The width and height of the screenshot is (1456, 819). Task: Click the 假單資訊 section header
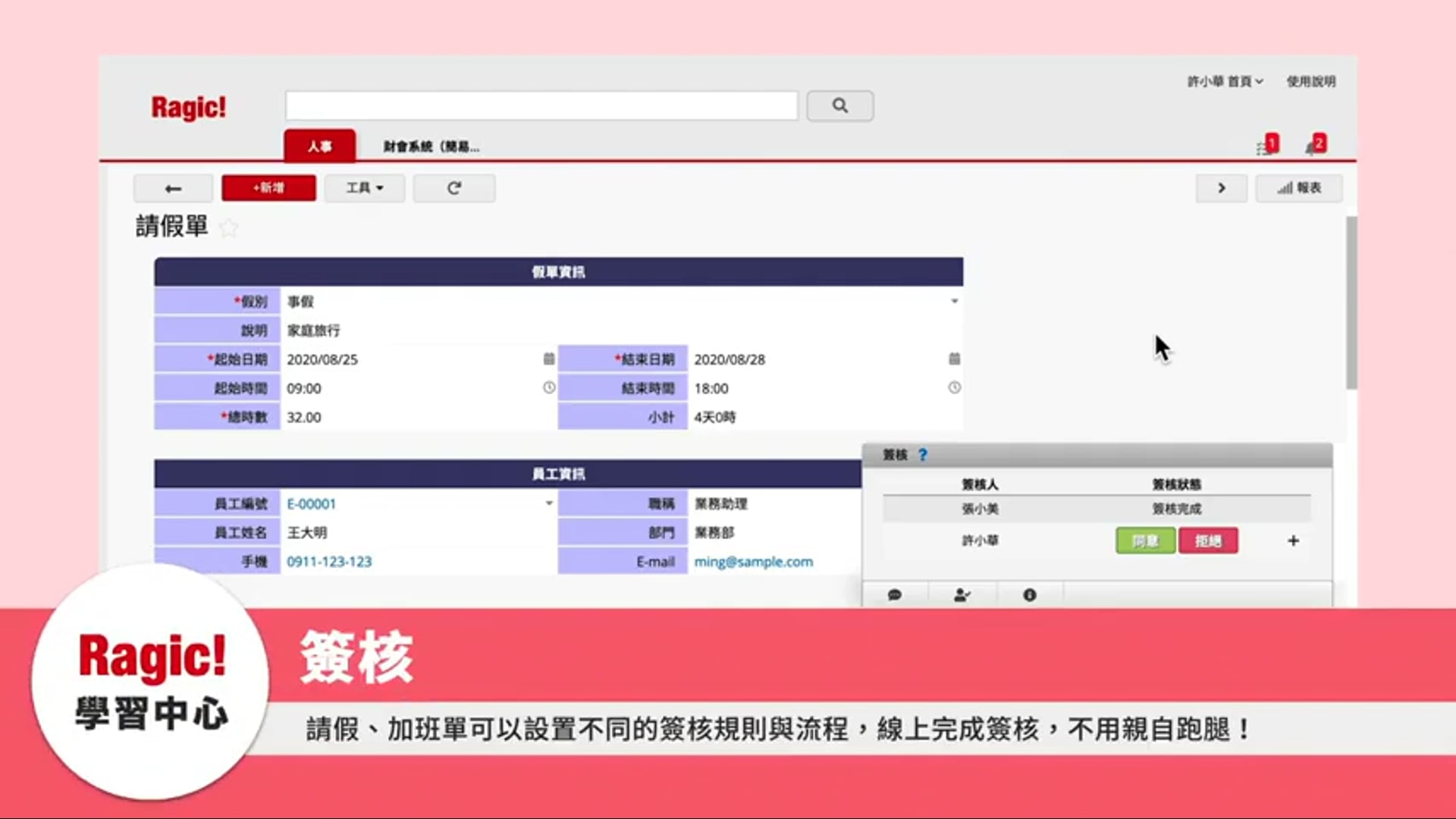click(559, 271)
